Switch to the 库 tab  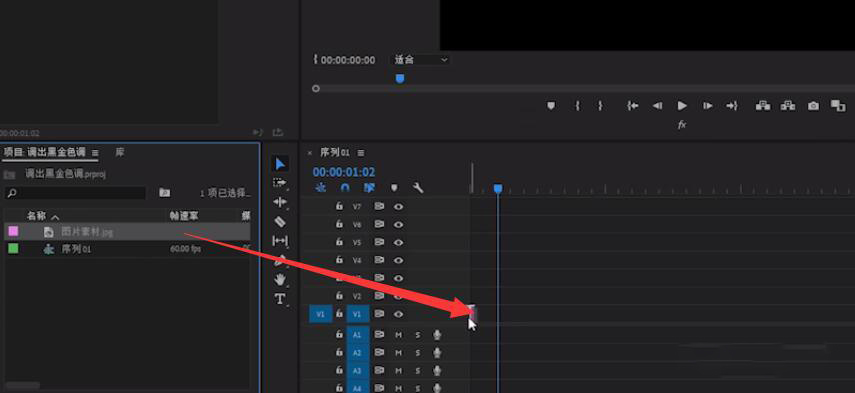(120, 153)
